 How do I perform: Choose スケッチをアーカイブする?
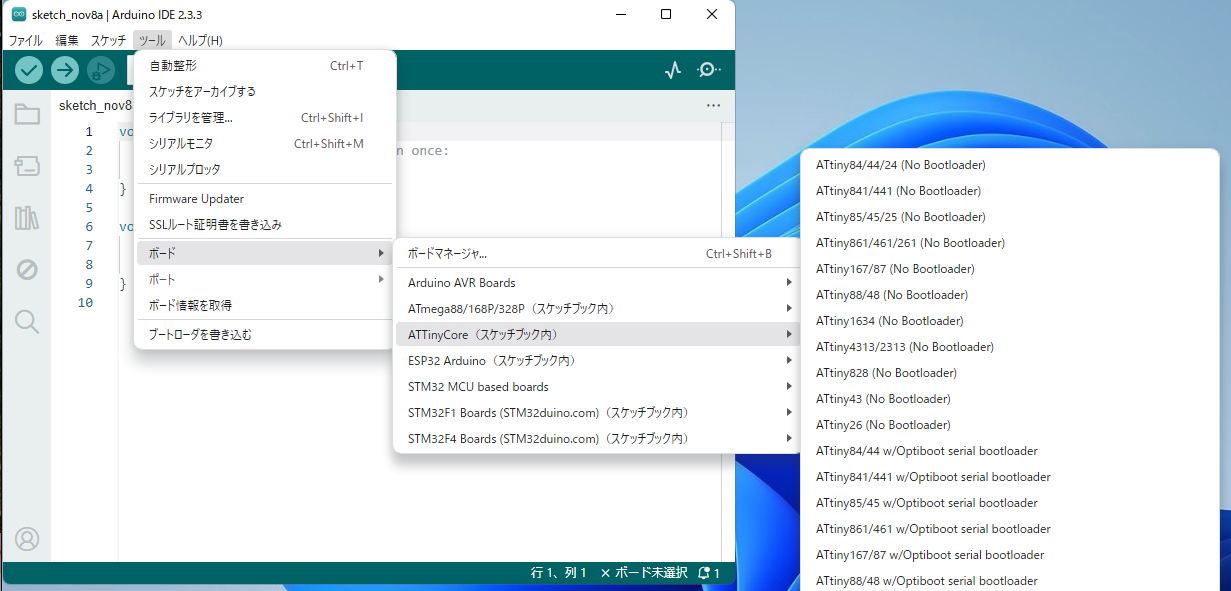[x=265, y=92]
